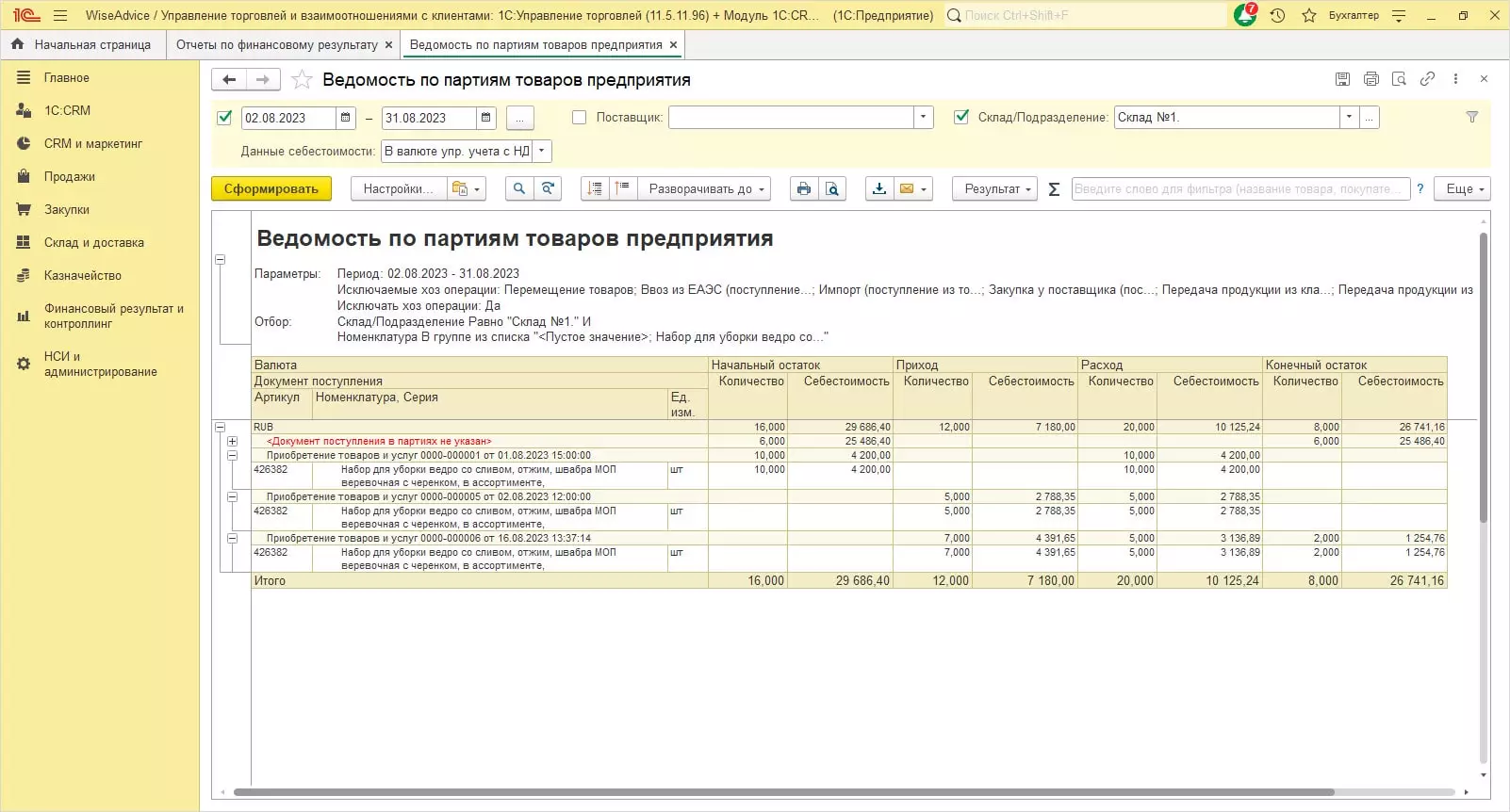Screen dimensions: 1510x812
Task: Add report to favorites with star icon beside title
Action: click(302, 80)
